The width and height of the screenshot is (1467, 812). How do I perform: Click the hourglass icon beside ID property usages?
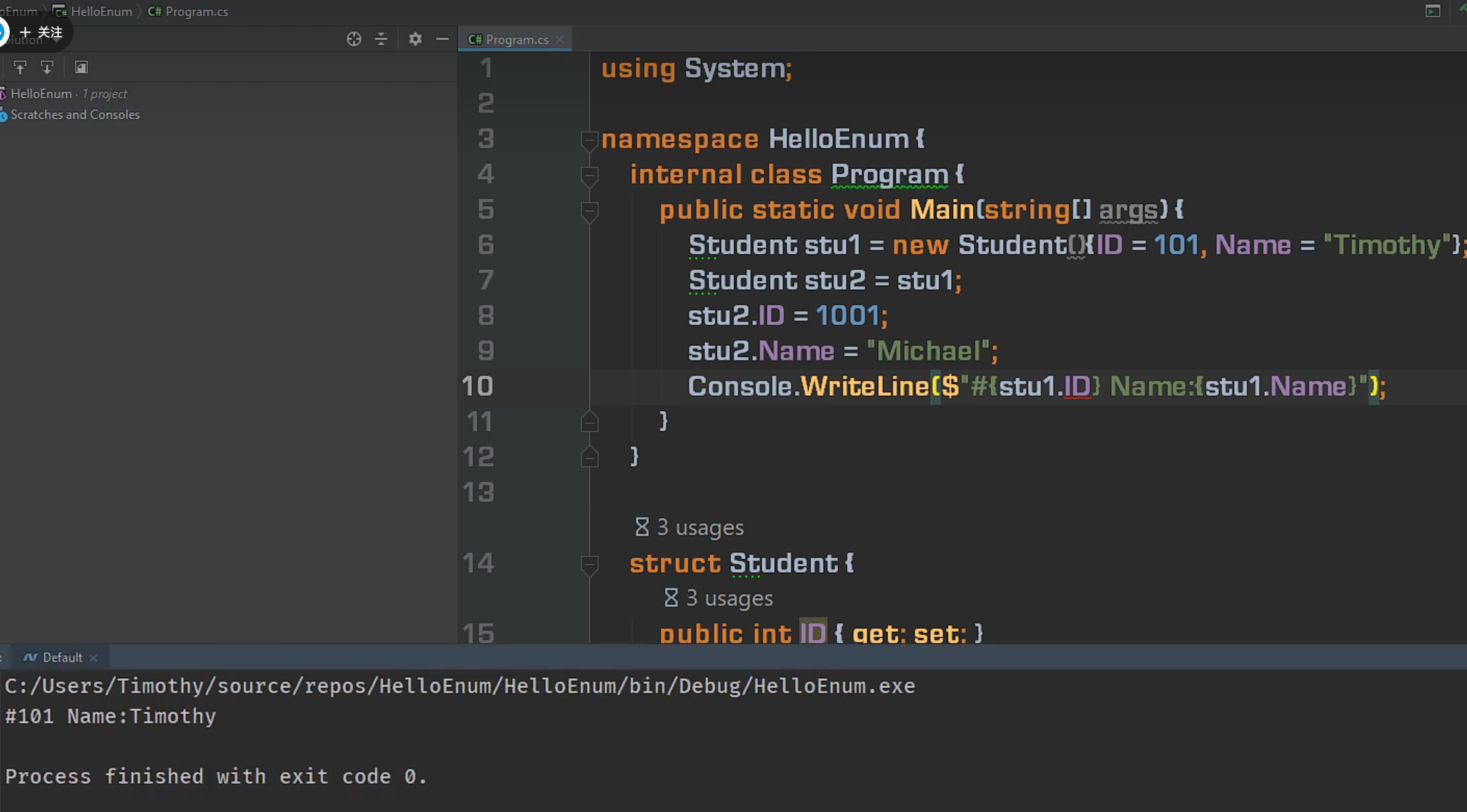(671, 598)
